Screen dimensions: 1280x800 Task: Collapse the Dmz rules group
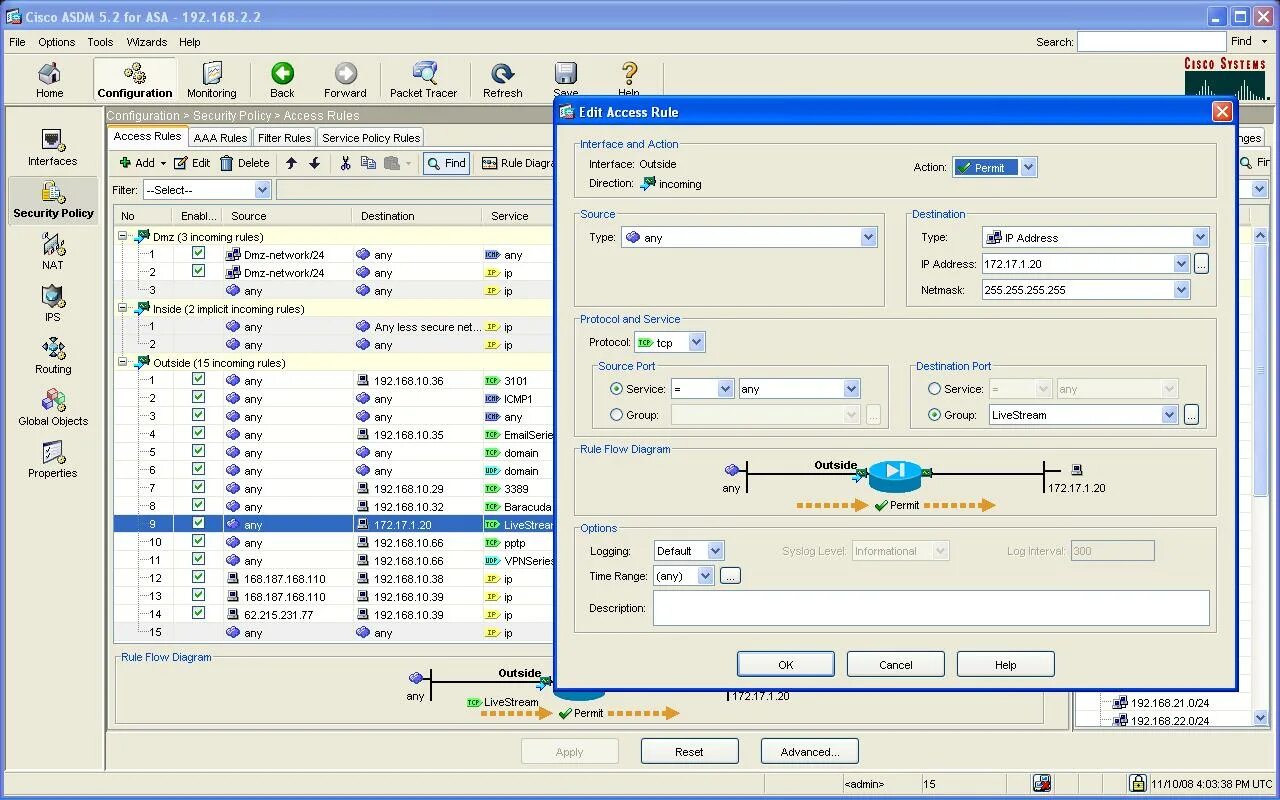[122, 237]
